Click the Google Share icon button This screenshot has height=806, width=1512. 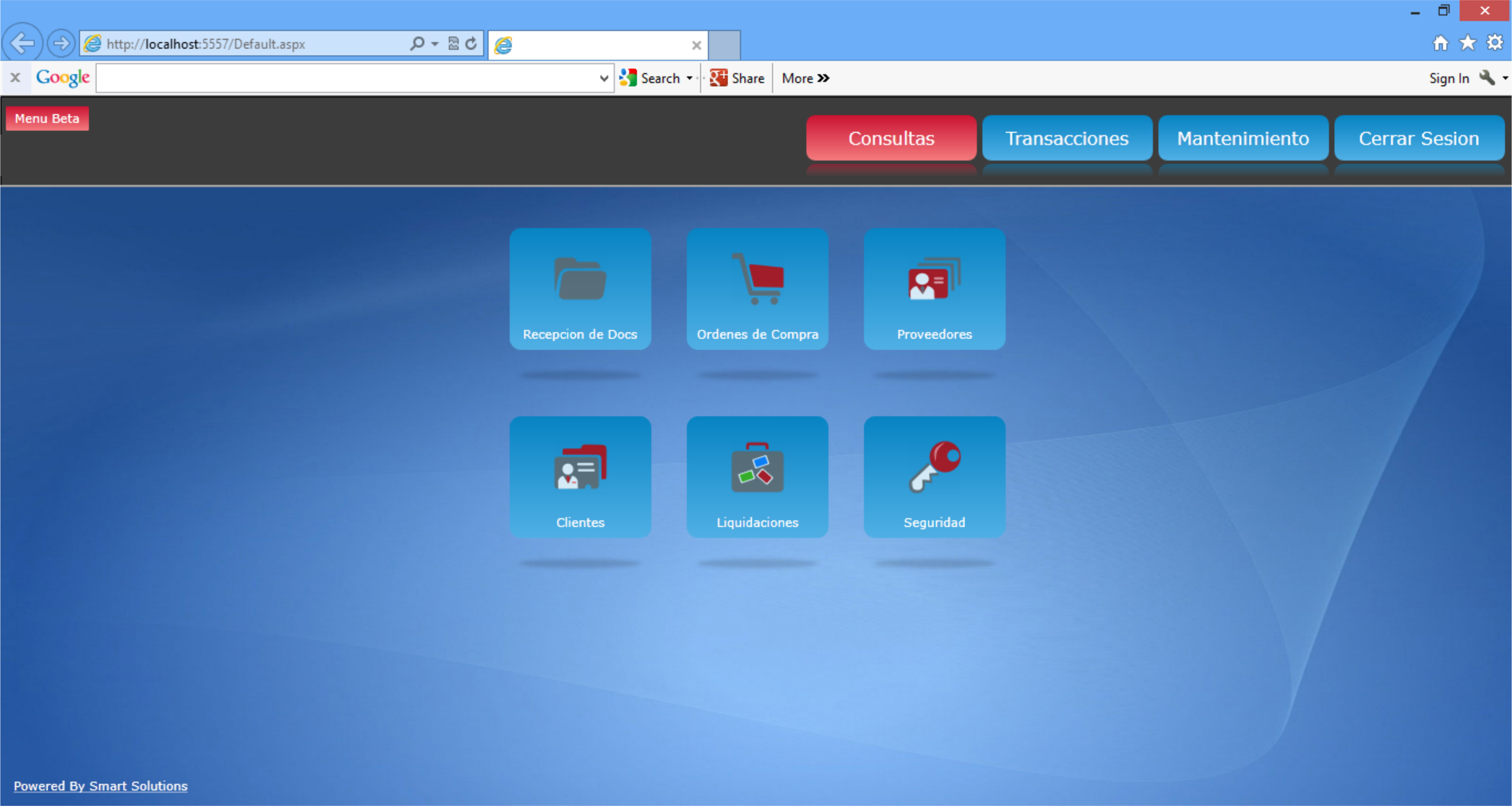point(737,78)
